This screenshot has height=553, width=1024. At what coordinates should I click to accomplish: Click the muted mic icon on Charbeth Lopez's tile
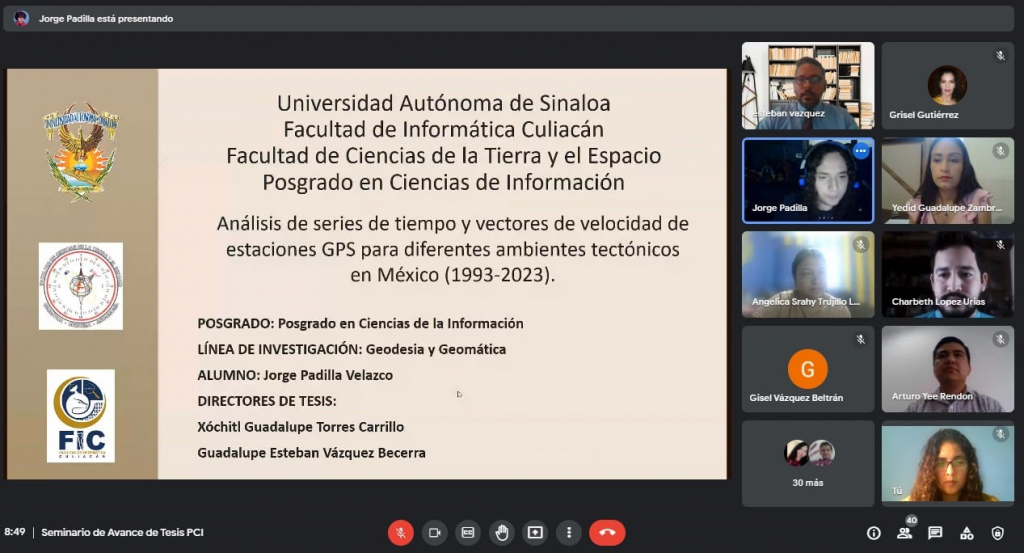click(x=1000, y=245)
